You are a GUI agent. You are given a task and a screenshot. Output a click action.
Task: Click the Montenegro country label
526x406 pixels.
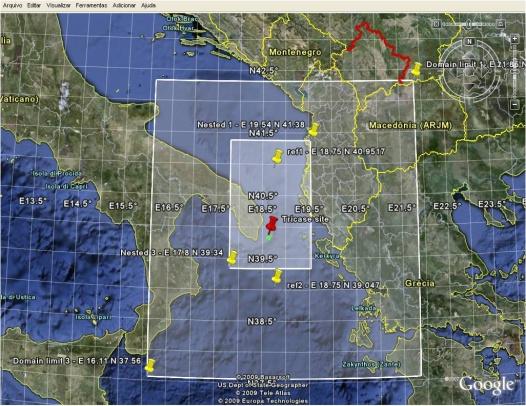click(x=295, y=52)
